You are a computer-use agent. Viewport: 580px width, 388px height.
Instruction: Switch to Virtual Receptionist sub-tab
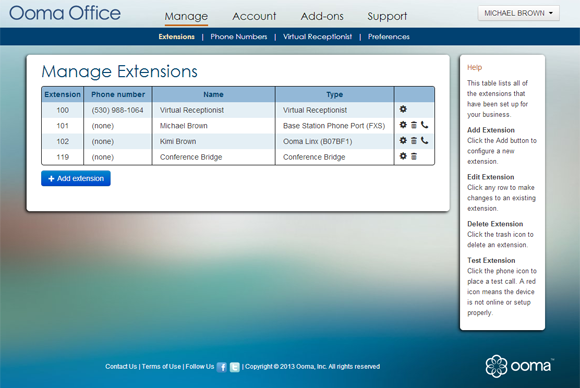tap(317, 37)
